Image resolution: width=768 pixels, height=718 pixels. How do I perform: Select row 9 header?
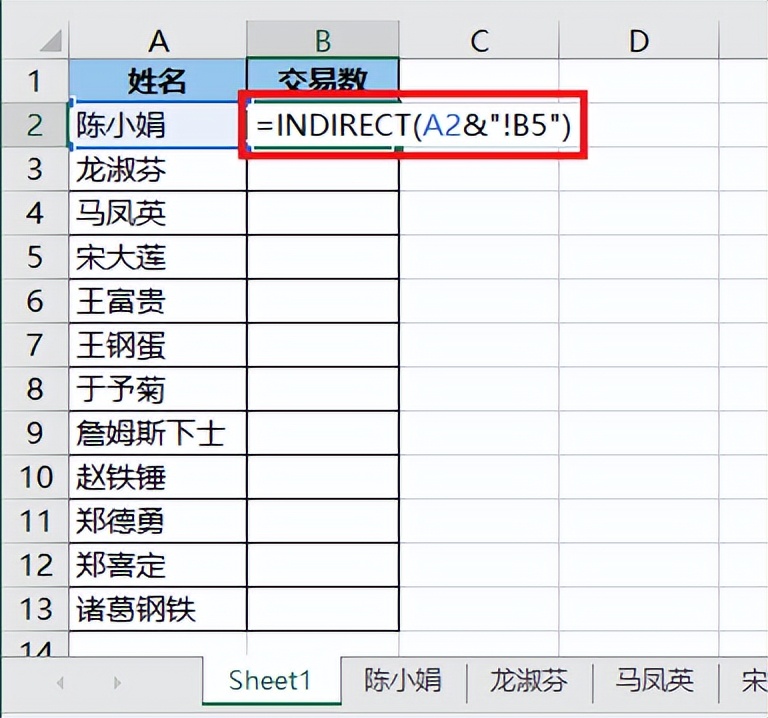[34, 433]
